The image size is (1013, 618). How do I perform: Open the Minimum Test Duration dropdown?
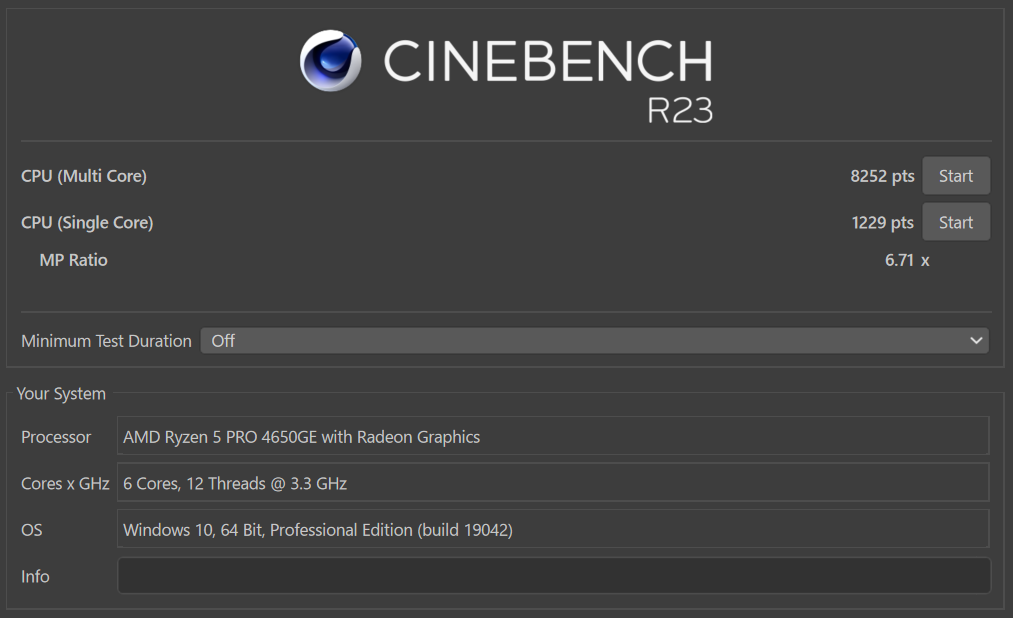click(x=594, y=340)
